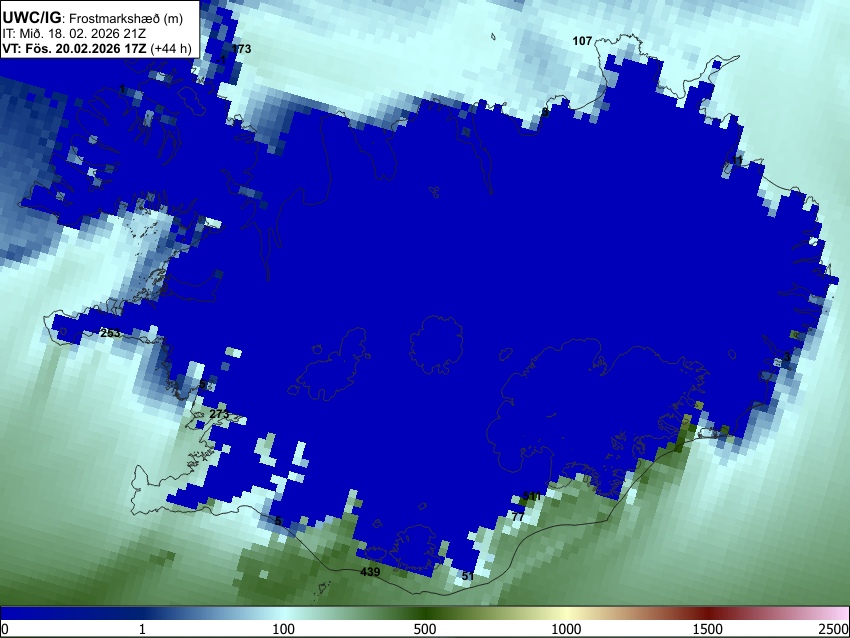
Task: Click the map value label 11
Action: [738, 160]
